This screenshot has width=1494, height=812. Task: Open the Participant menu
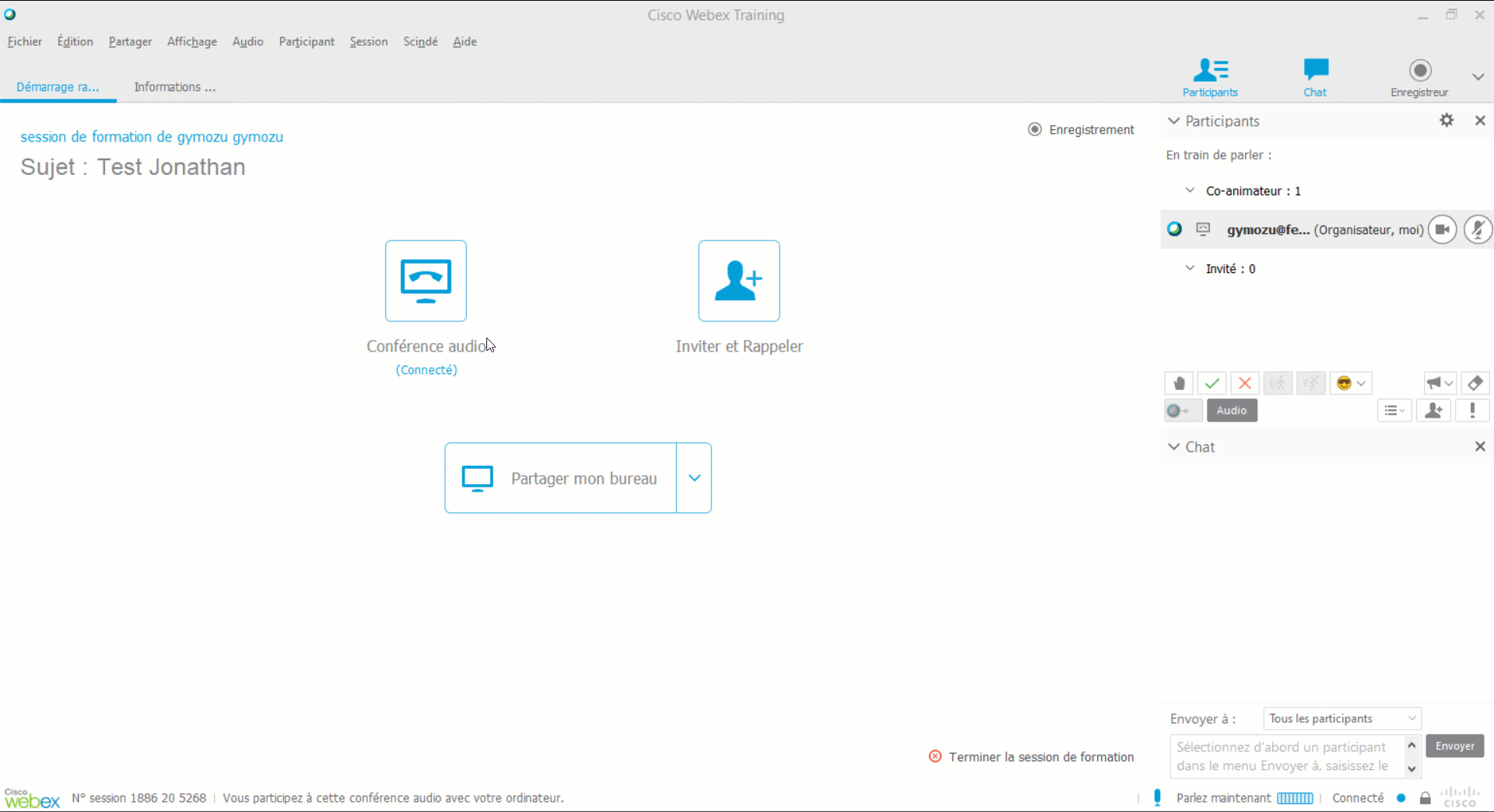(x=307, y=41)
